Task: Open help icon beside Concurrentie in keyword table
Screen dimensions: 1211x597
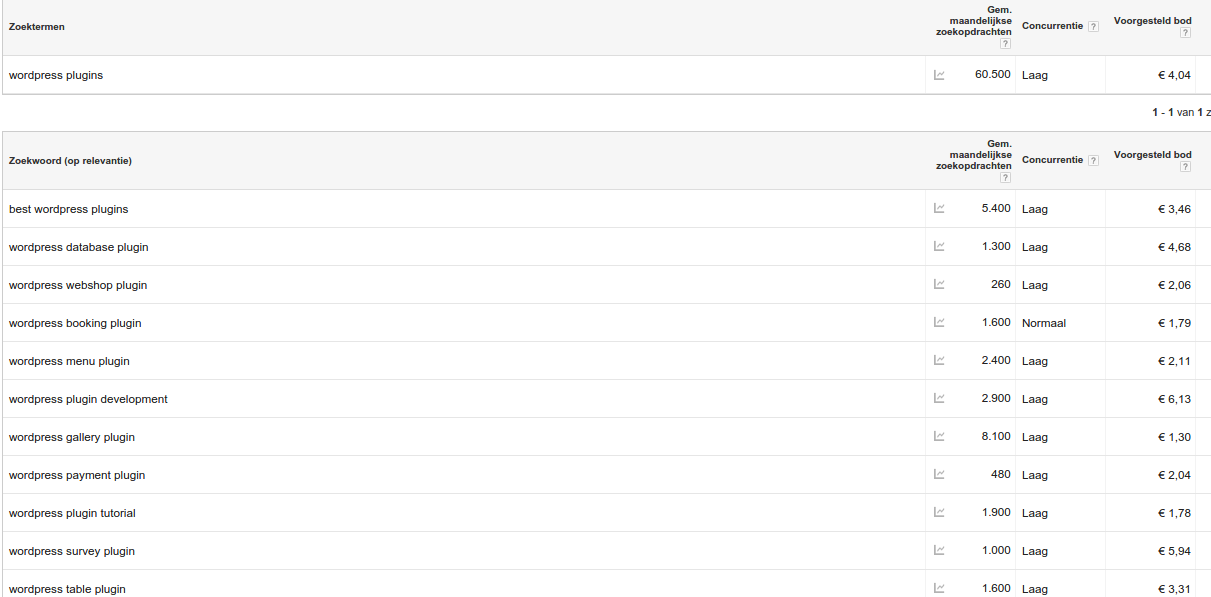Action: pyautogui.click(x=1093, y=161)
